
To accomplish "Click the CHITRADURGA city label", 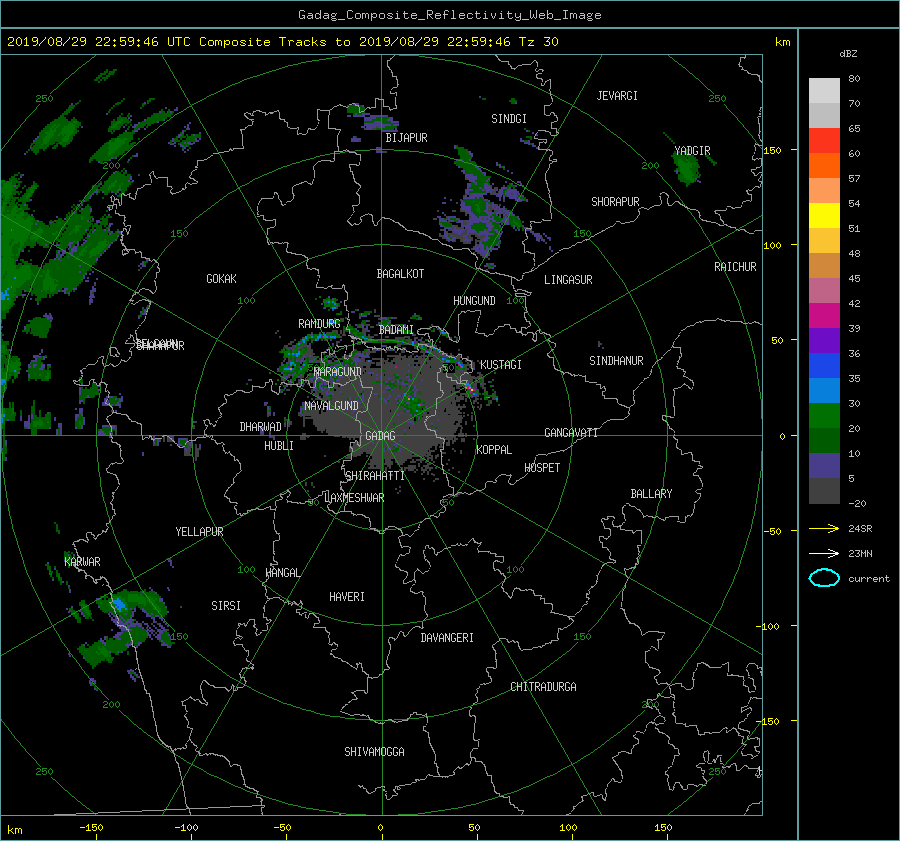I will (543, 687).
